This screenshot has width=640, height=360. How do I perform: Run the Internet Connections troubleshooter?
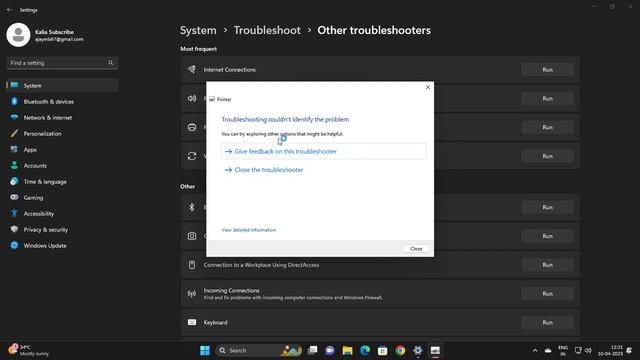pos(547,70)
